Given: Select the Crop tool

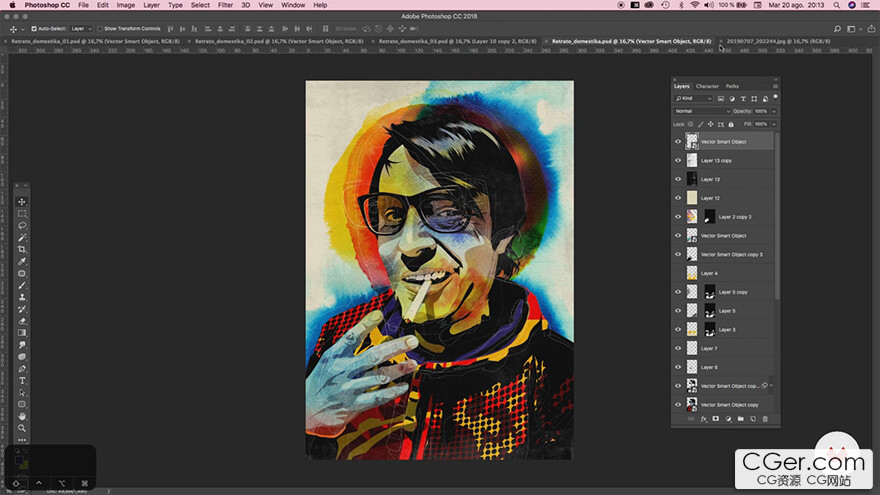Looking at the screenshot, I should pos(22,249).
